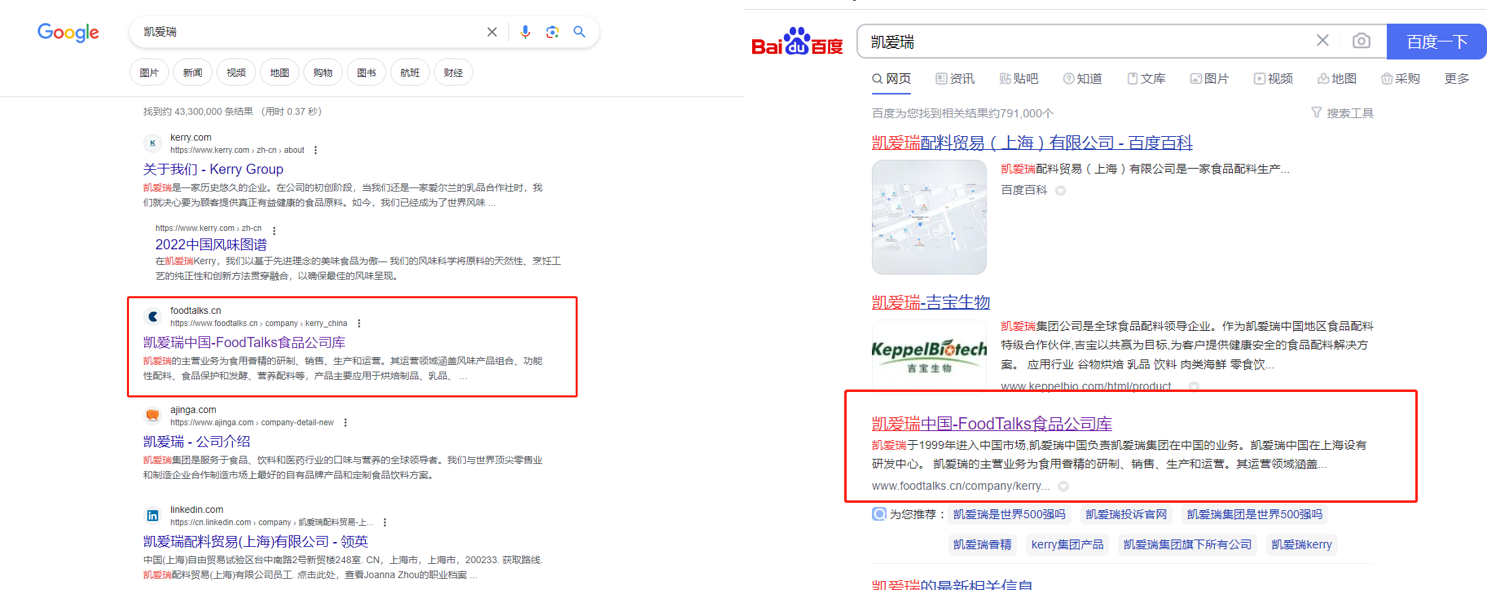Focus the Baidu search input field
This screenshot has height=591, width=1487.
1085,41
